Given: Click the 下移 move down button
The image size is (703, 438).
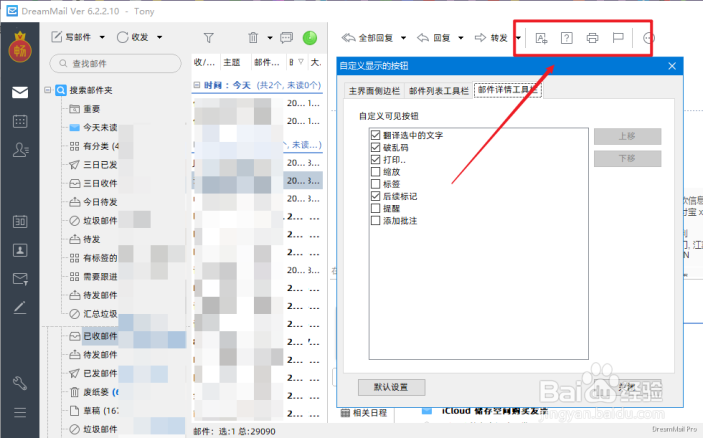Looking at the screenshot, I should pos(627,158).
